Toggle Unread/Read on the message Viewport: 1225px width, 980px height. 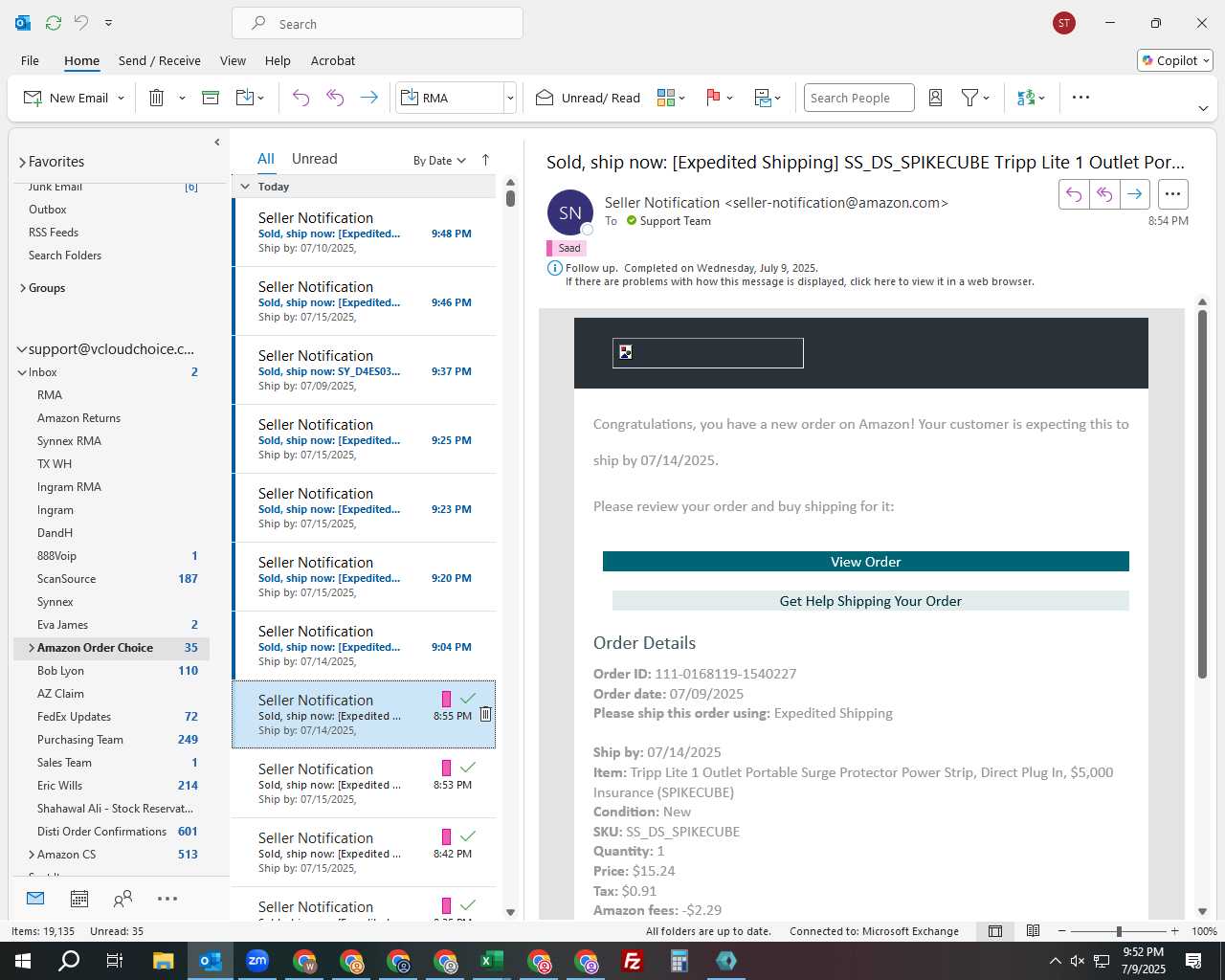pyautogui.click(x=588, y=98)
